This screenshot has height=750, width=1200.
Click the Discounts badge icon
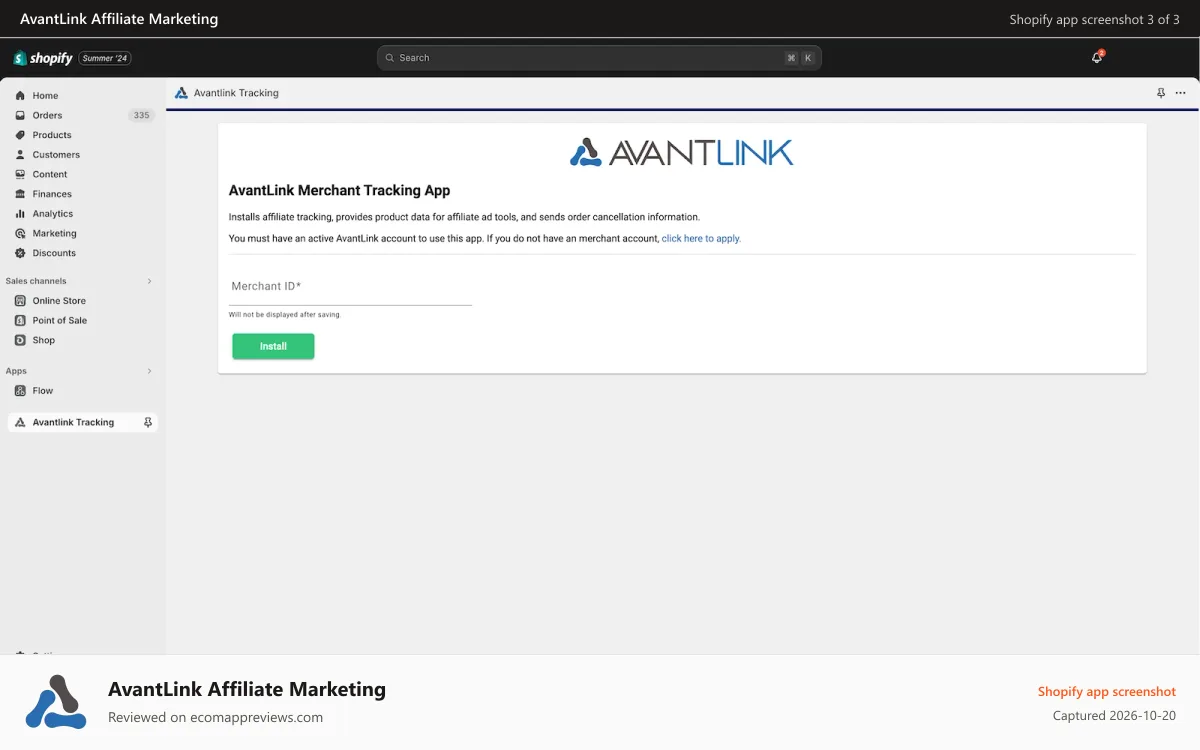coord(20,253)
